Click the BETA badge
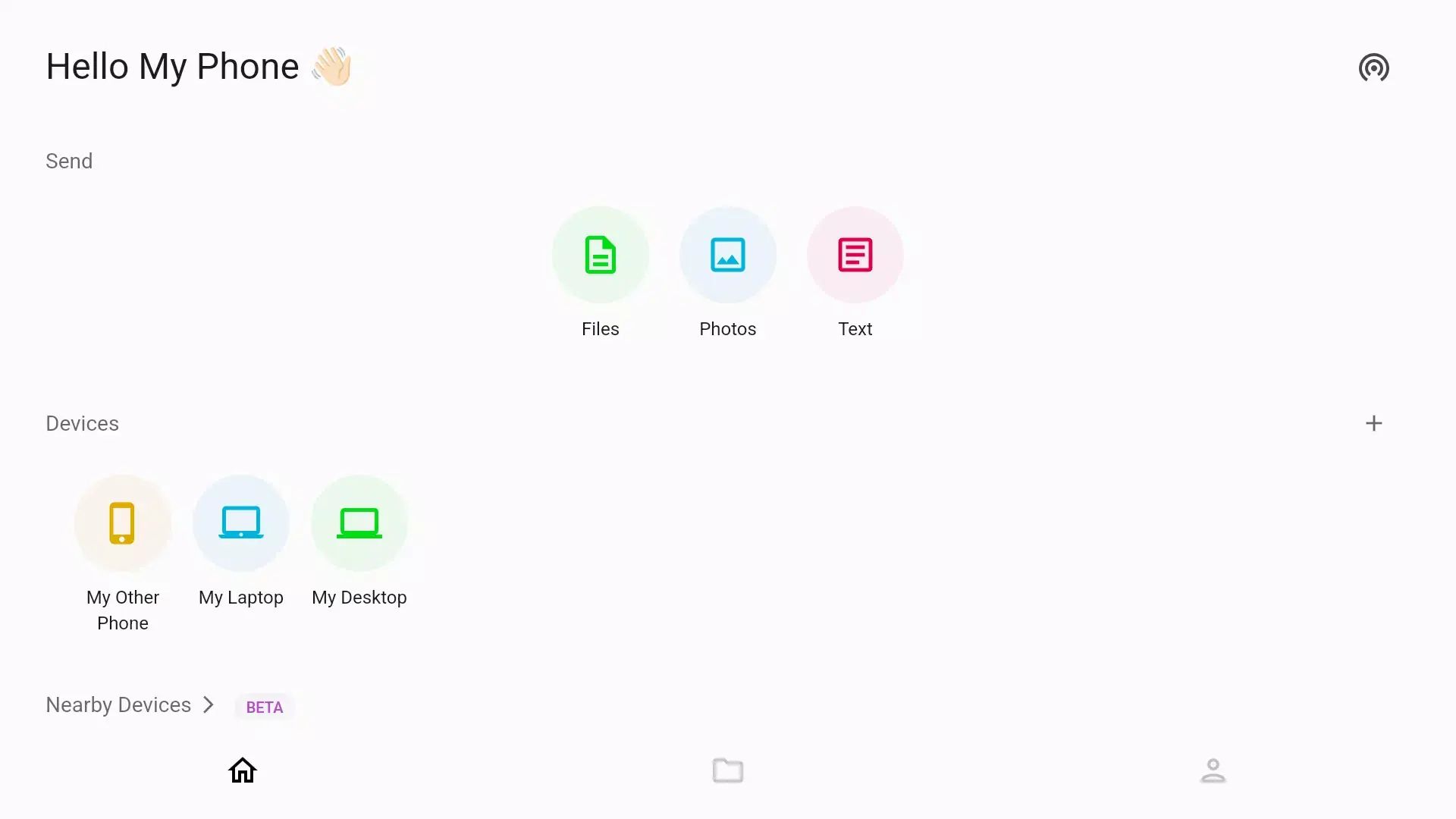This screenshot has height=819, width=1456. 264,707
